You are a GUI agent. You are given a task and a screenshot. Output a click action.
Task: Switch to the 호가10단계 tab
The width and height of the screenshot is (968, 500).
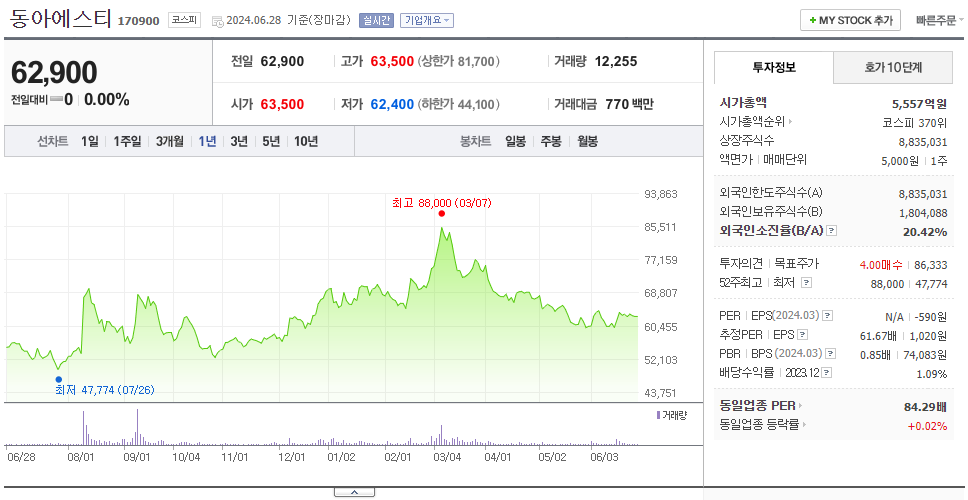893,68
